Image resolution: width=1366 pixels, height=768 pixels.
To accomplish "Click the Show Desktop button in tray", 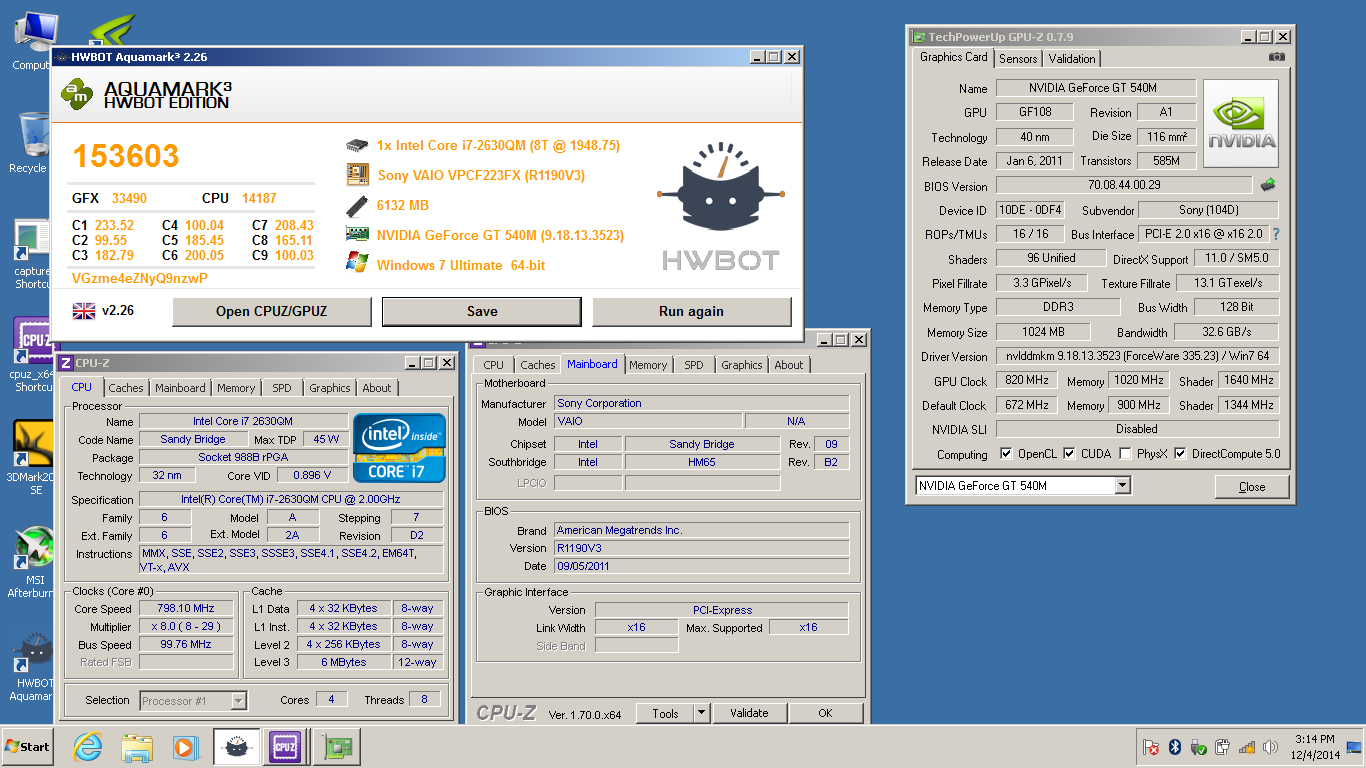I will [1355, 747].
